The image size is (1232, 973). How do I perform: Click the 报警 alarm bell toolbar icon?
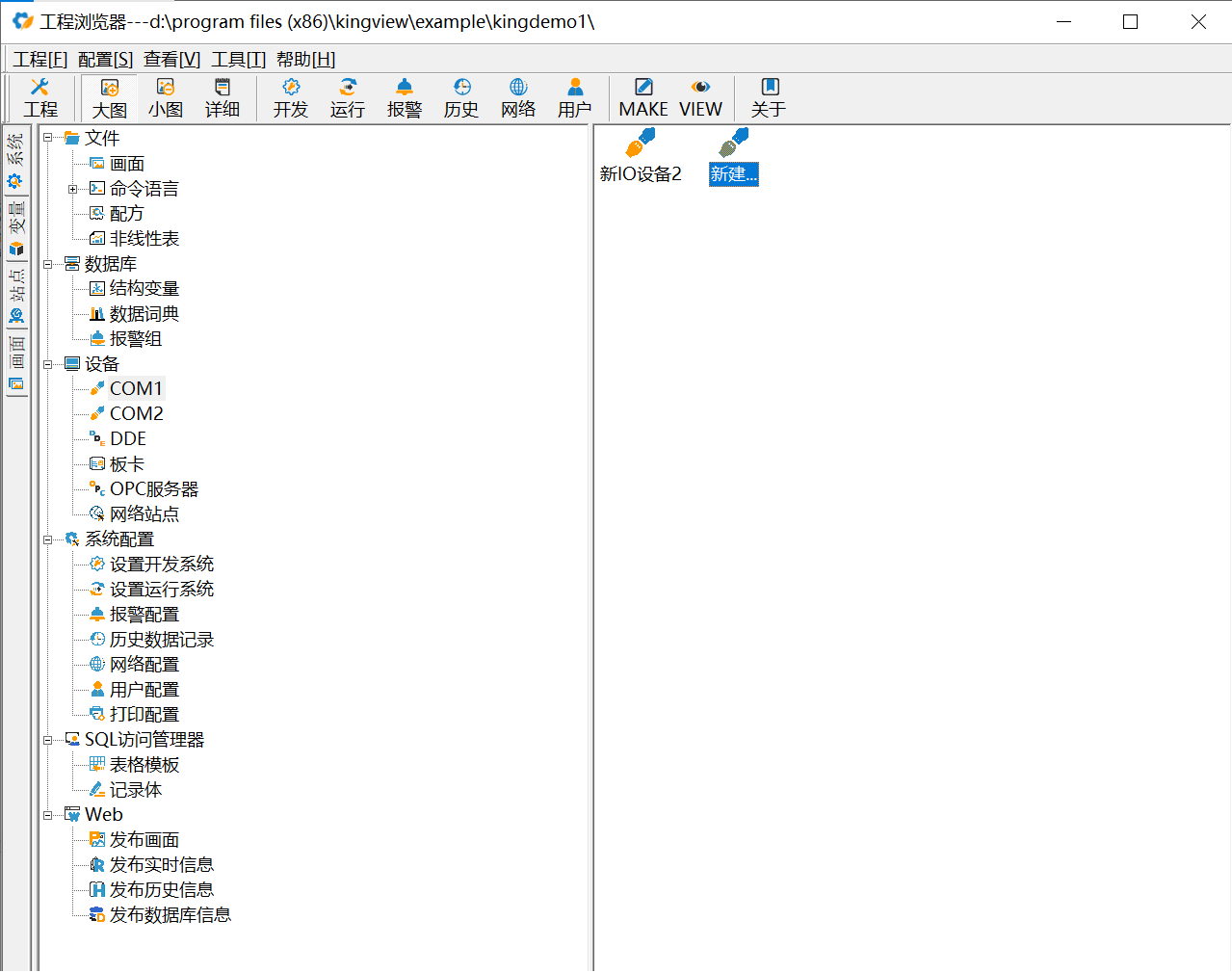click(x=405, y=98)
